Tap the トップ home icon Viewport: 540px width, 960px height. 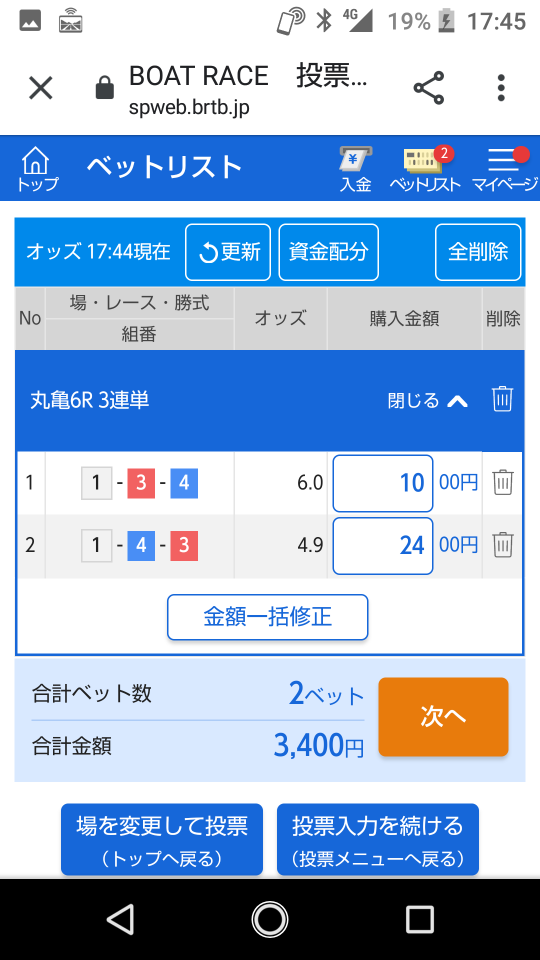coord(37,169)
